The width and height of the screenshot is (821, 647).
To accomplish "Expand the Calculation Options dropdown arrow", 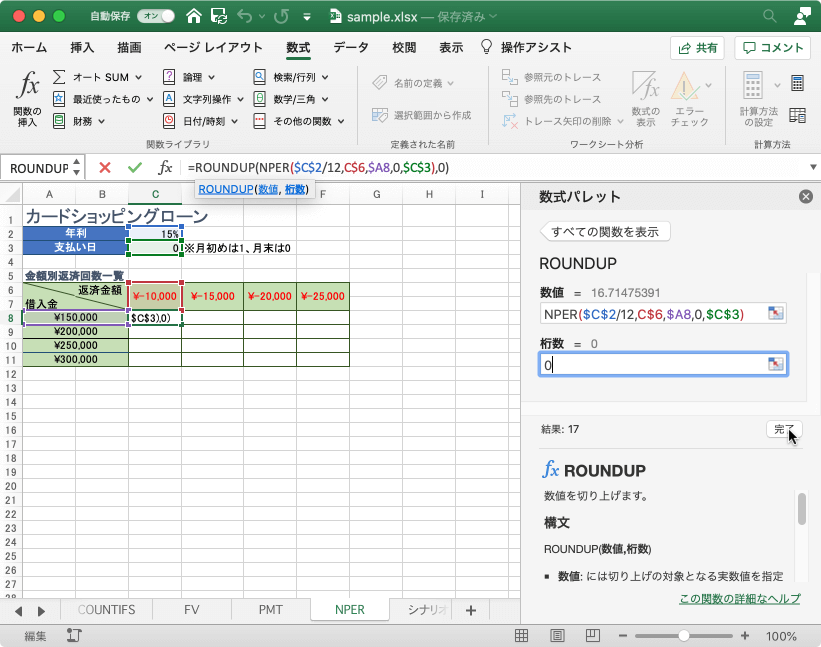I will (777, 85).
